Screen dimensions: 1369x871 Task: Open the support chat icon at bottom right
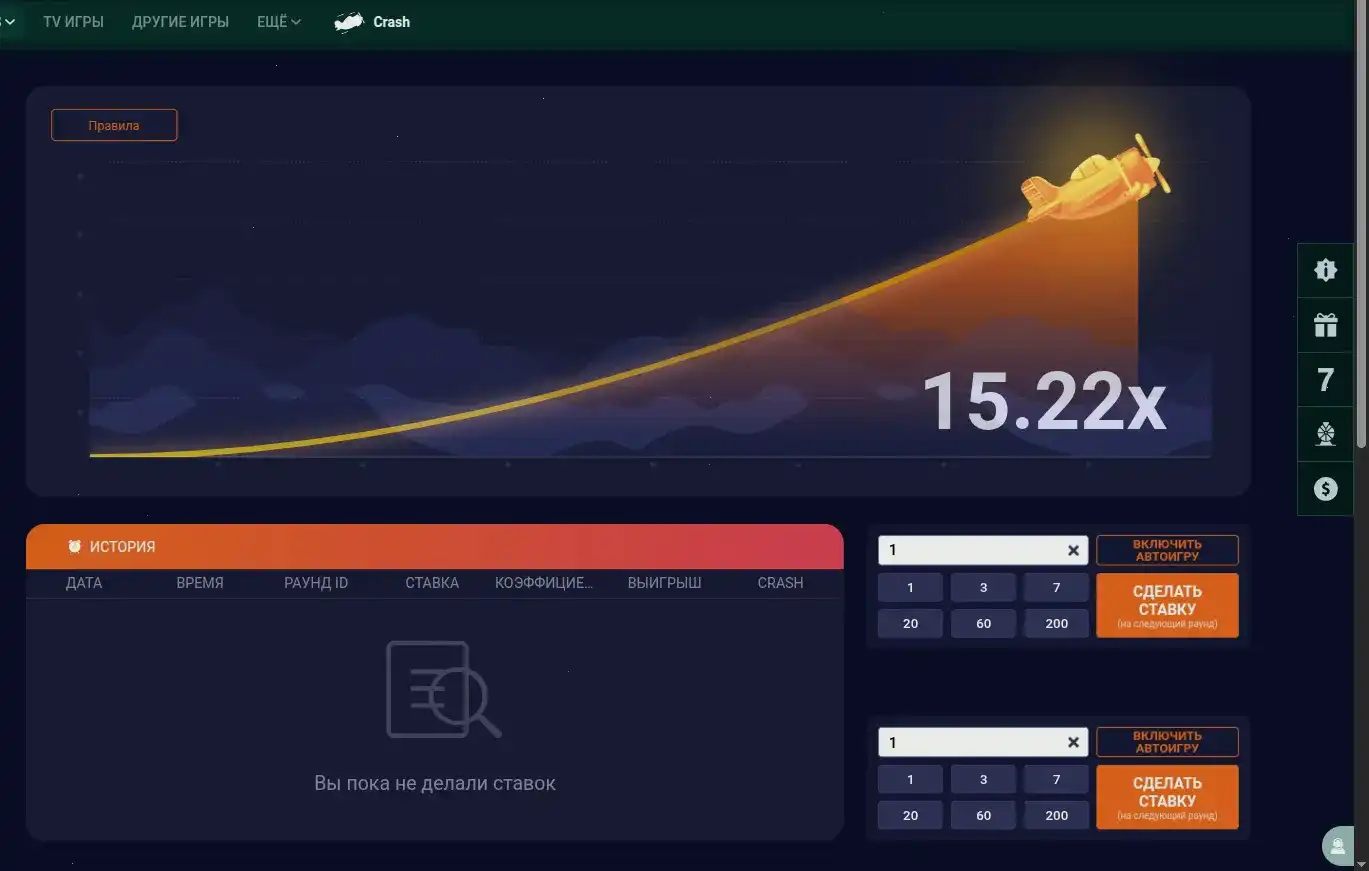click(x=1338, y=845)
